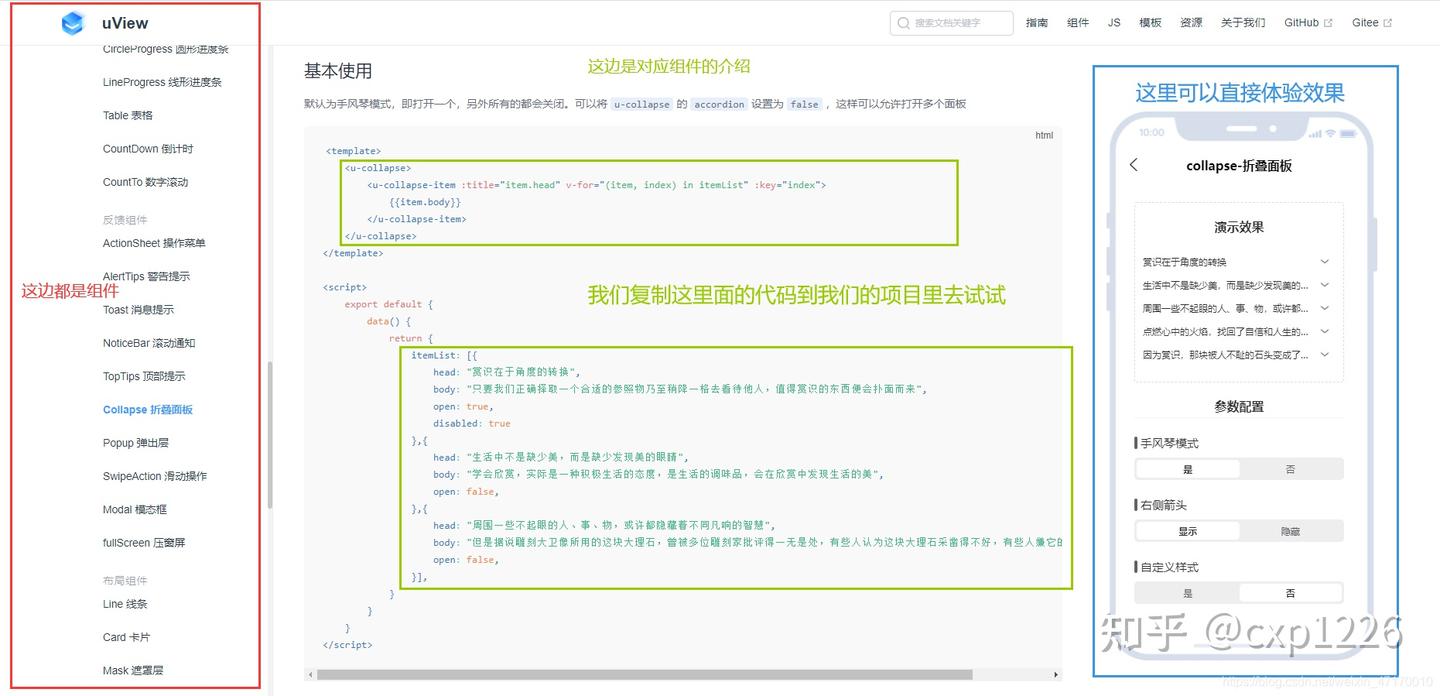Expand the 赏识在于角度的转换 panel chevron

(1325, 262)
